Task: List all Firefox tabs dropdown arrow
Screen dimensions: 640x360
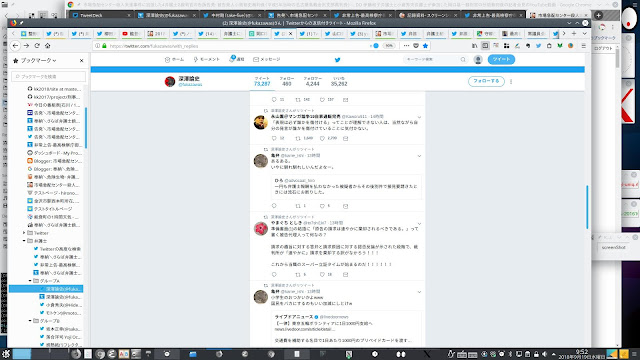Action: (584, 33)
